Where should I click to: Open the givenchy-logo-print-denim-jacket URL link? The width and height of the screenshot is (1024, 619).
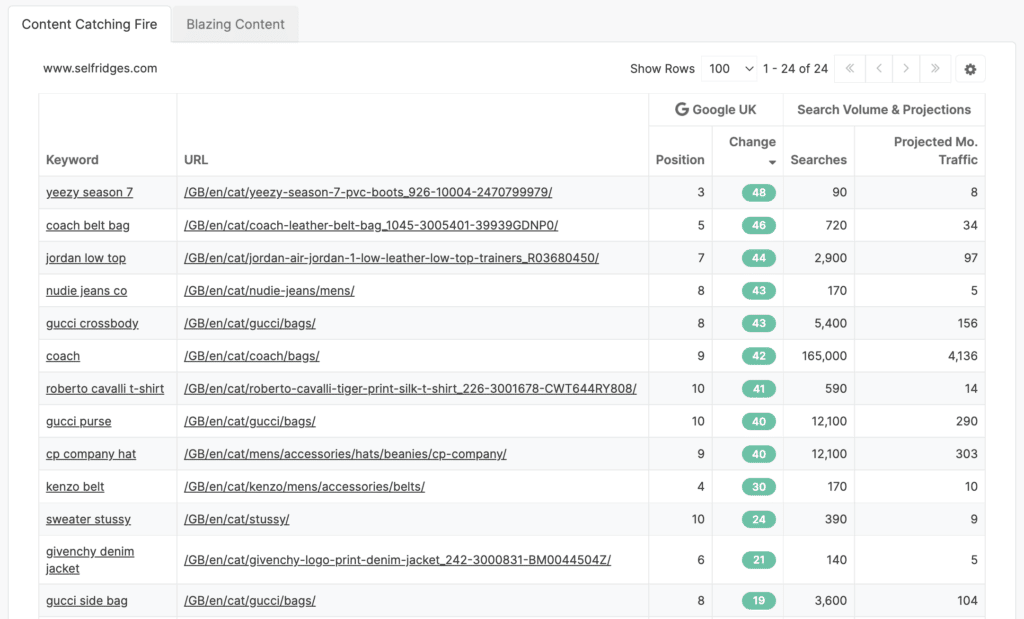[x=397, y=560]
